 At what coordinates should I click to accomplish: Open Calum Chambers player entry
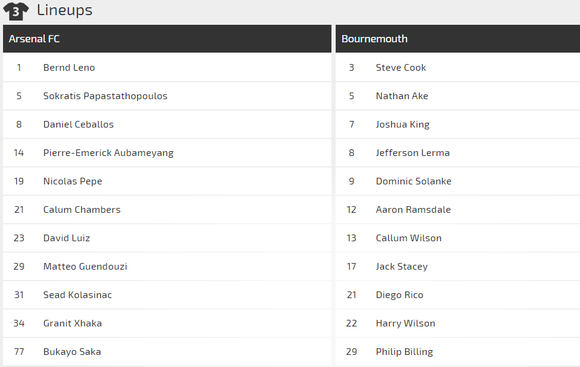(x=82, y=210)
